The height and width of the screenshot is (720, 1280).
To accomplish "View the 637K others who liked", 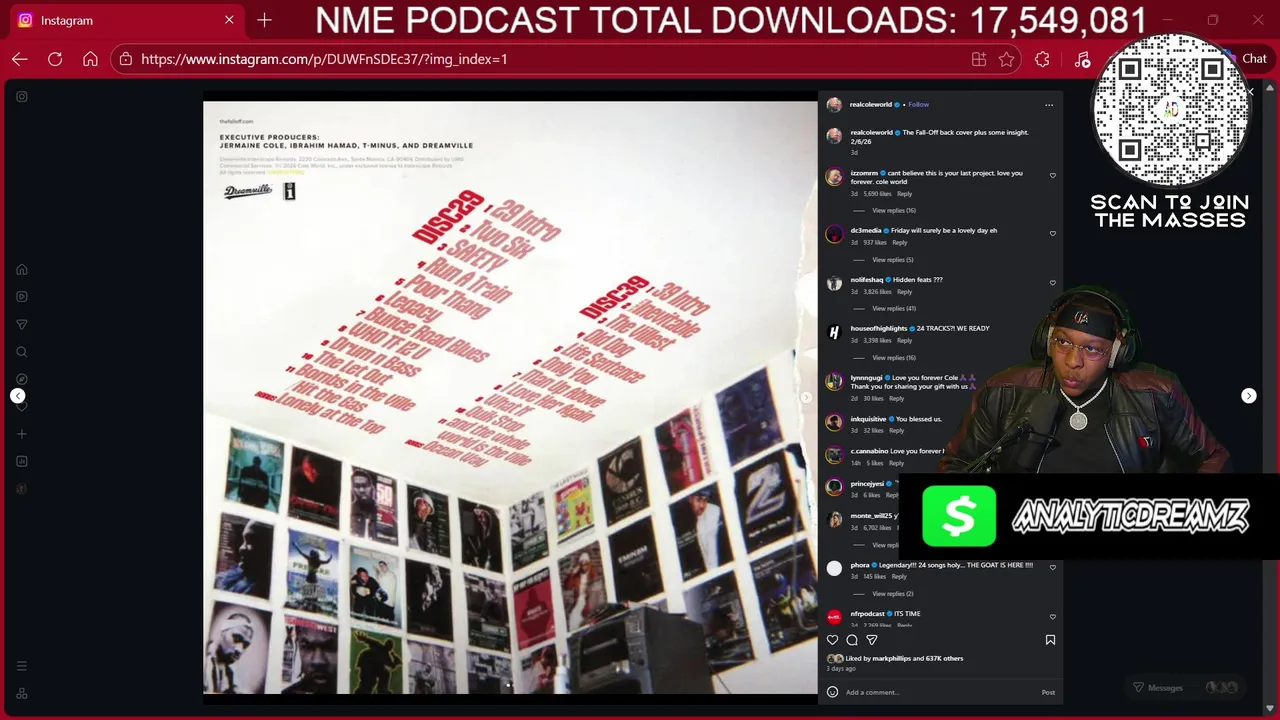I will [x=944, y=658].
